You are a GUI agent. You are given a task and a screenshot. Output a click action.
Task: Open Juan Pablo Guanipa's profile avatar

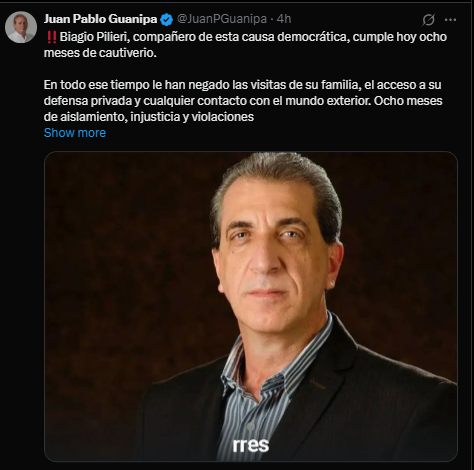click(21, 27)
